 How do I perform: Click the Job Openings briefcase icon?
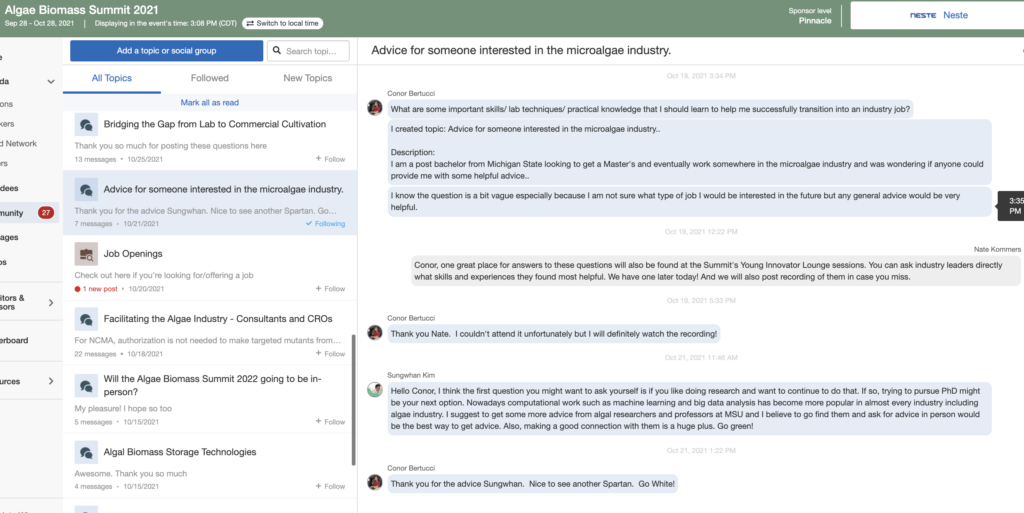point(86,254)
